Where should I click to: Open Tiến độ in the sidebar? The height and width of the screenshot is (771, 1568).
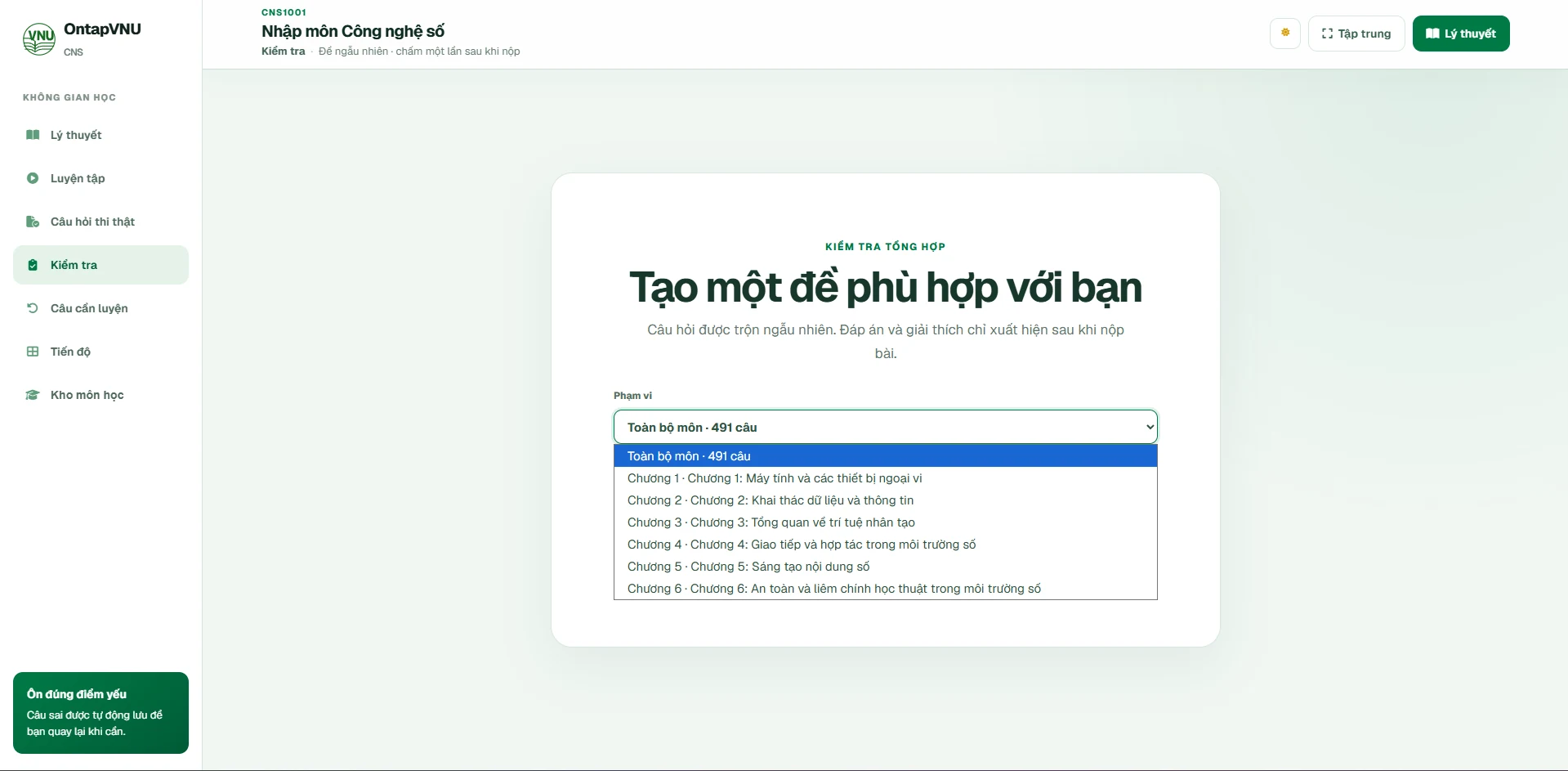click(x=101, y=352)
